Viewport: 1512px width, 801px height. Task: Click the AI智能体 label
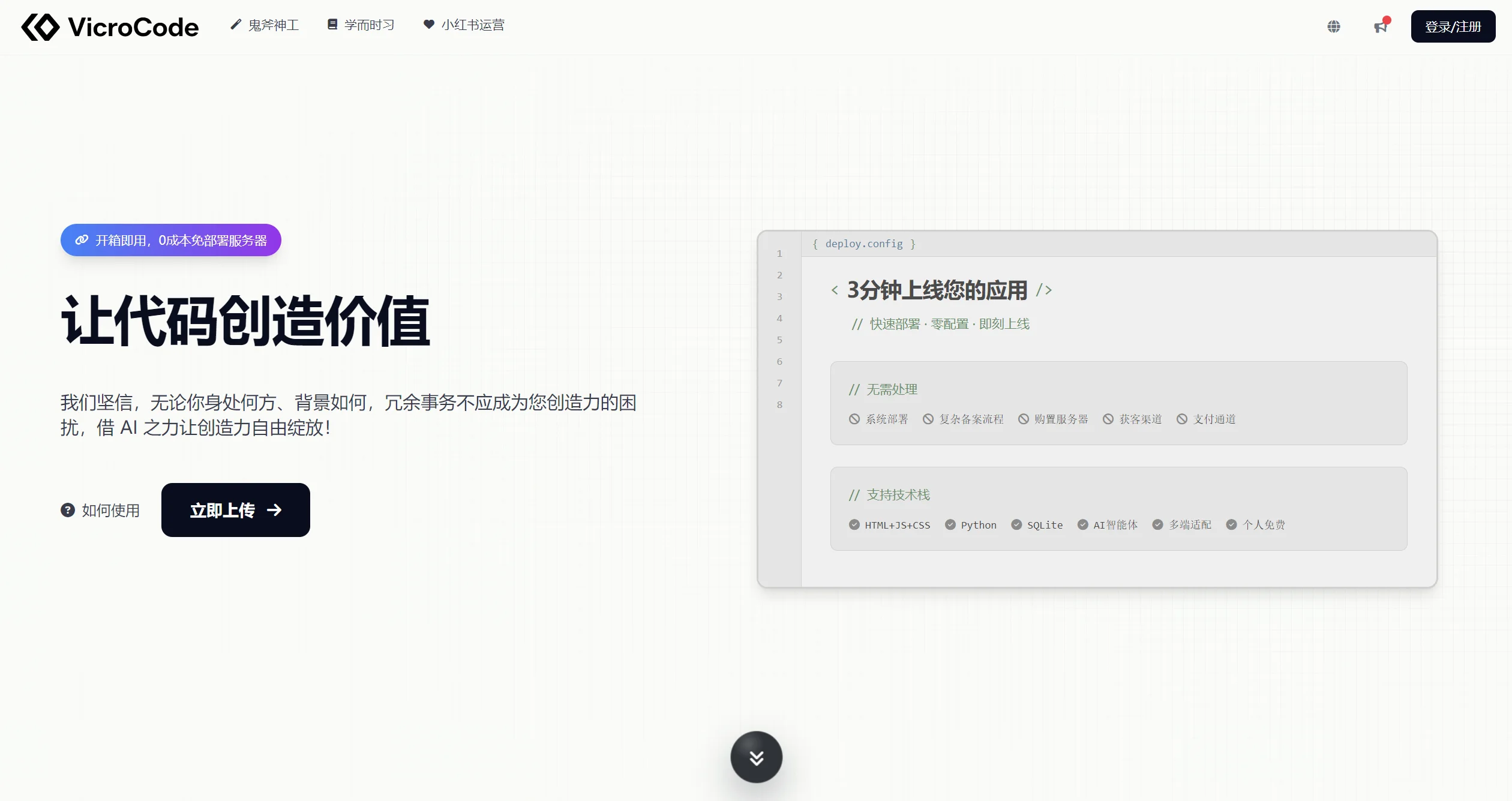click(x=1115, y=525)
